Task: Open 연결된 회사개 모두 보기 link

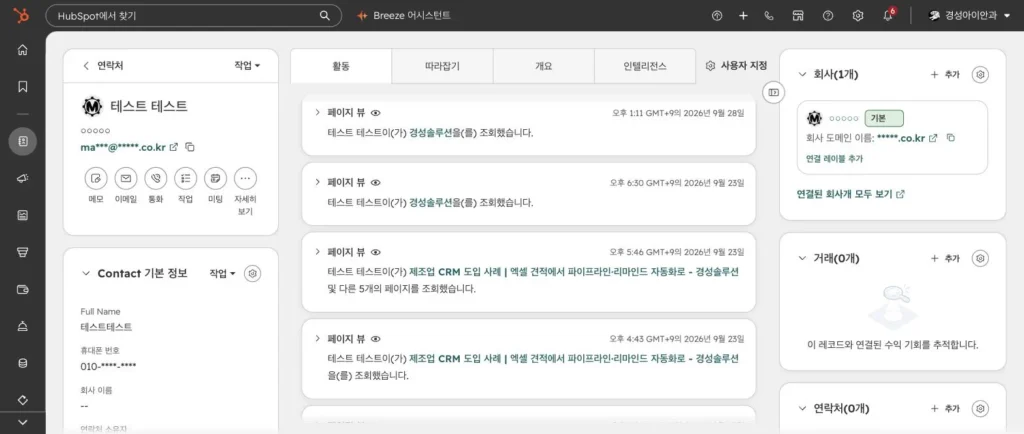Action: click(850, 194)
